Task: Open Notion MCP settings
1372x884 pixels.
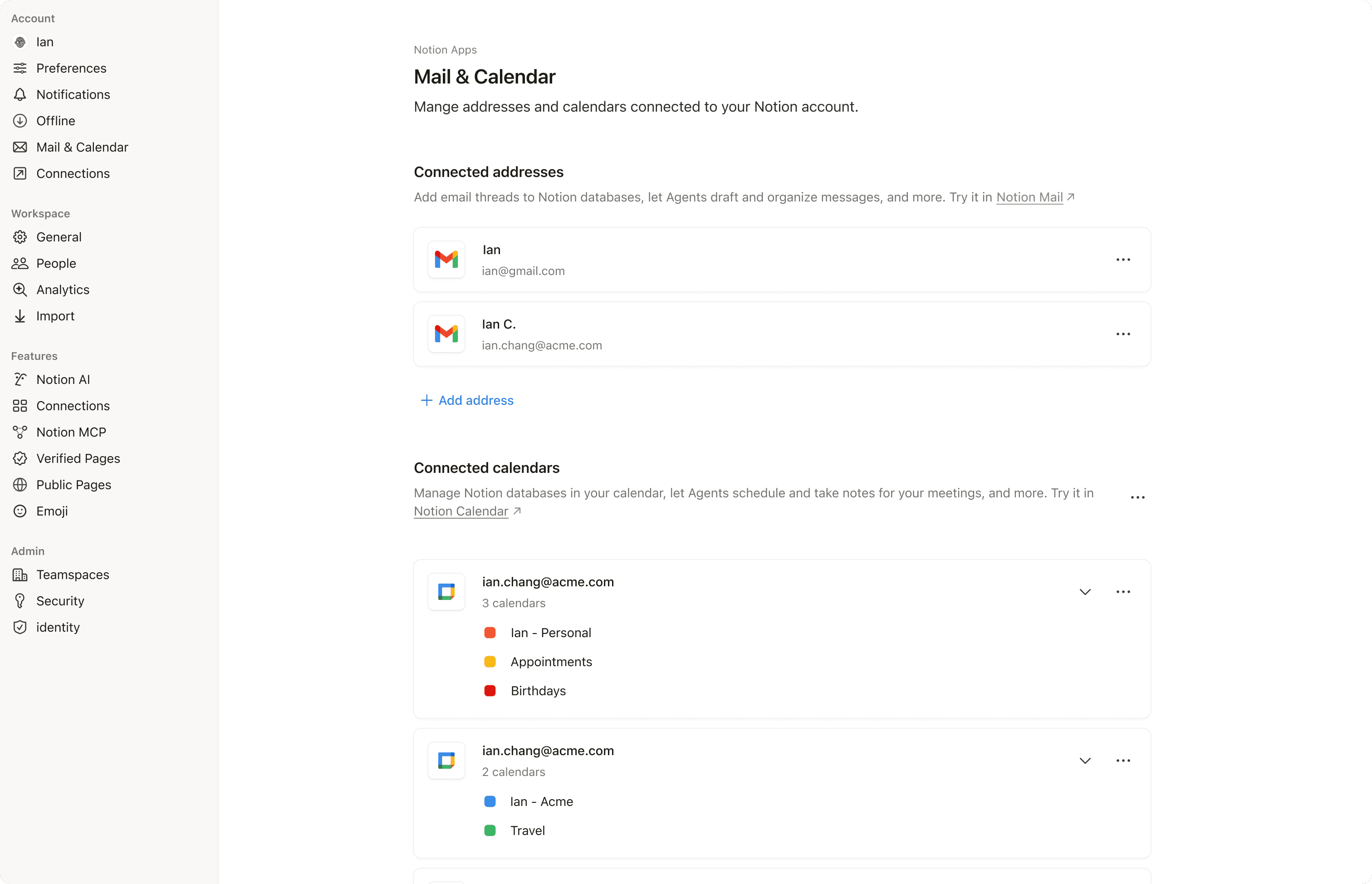Action: (71, 432)
